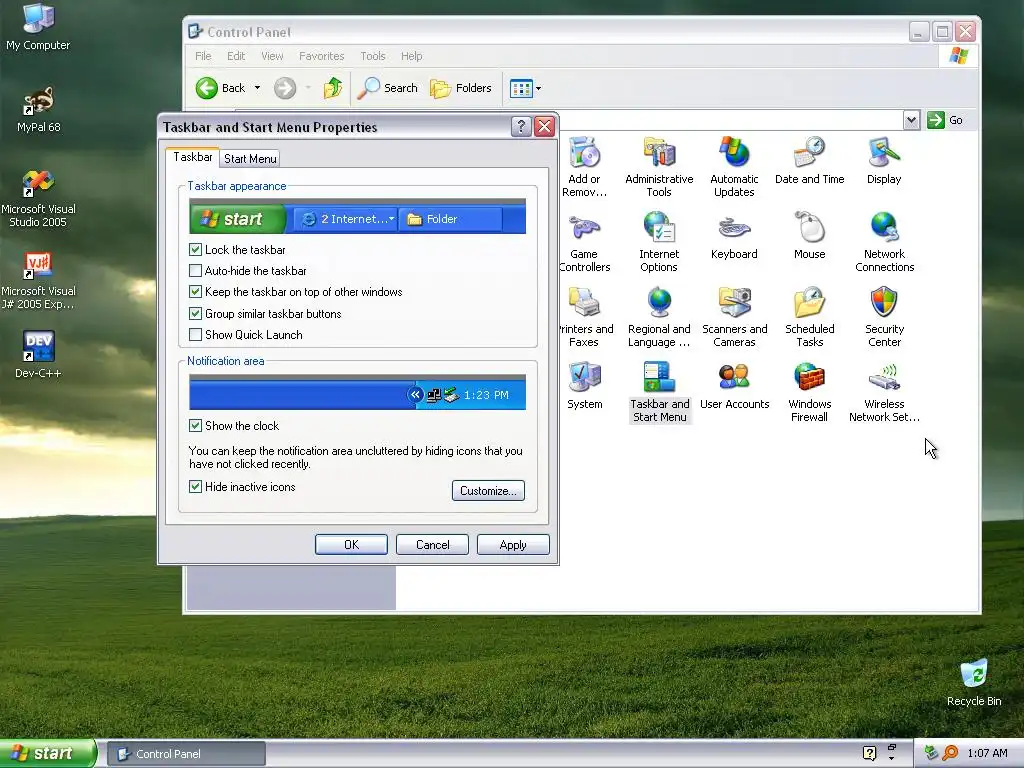Viewport: 1024px width, 768px height.
Task: Click the Customize... button
Action: 488,490
